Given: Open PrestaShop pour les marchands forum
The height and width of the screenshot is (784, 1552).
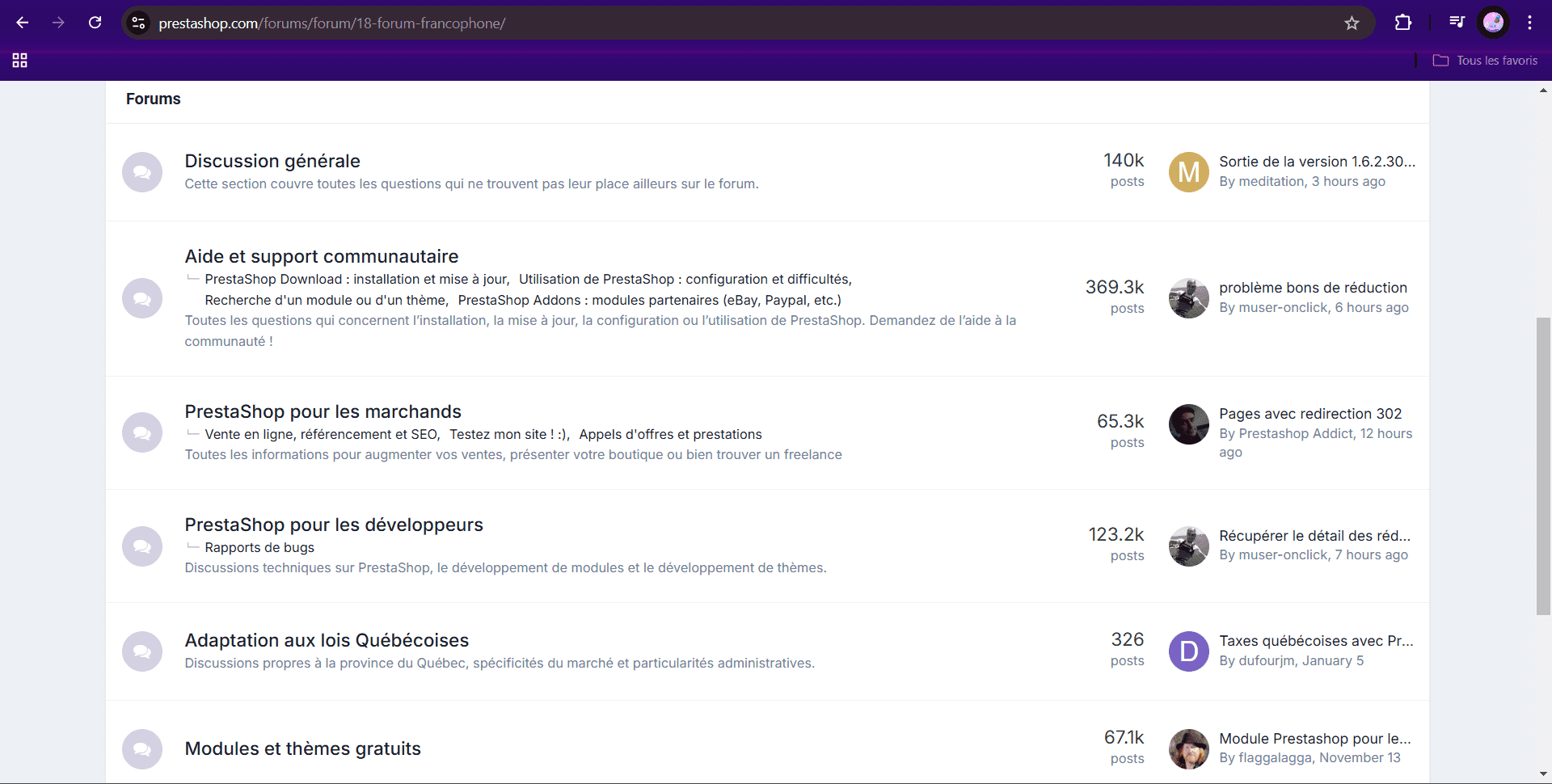Looking at the screenshot, I should [323, 411].
